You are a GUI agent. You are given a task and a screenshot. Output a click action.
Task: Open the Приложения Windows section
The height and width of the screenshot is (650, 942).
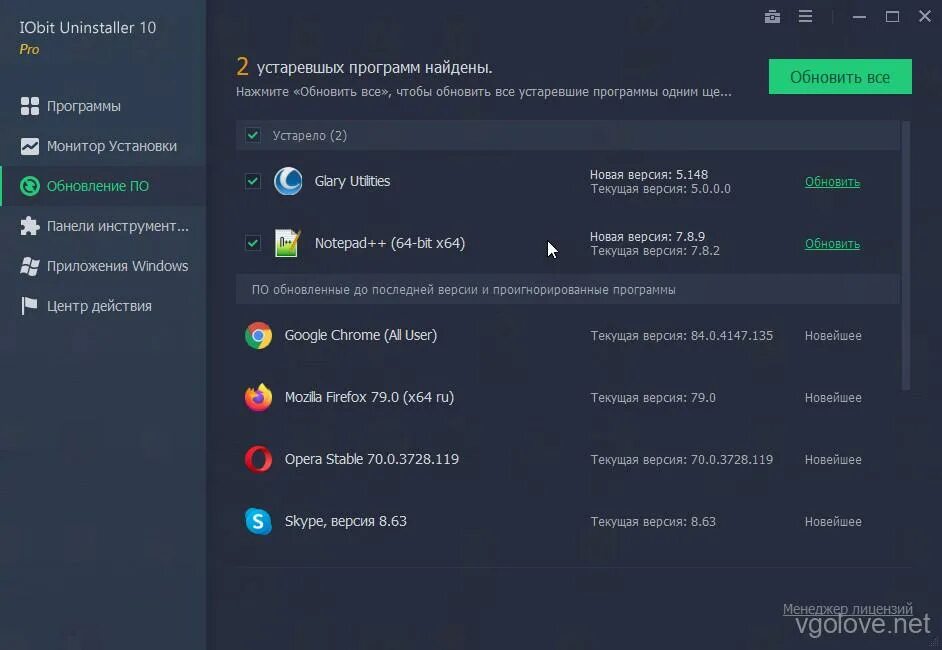[x=103, y=266]
